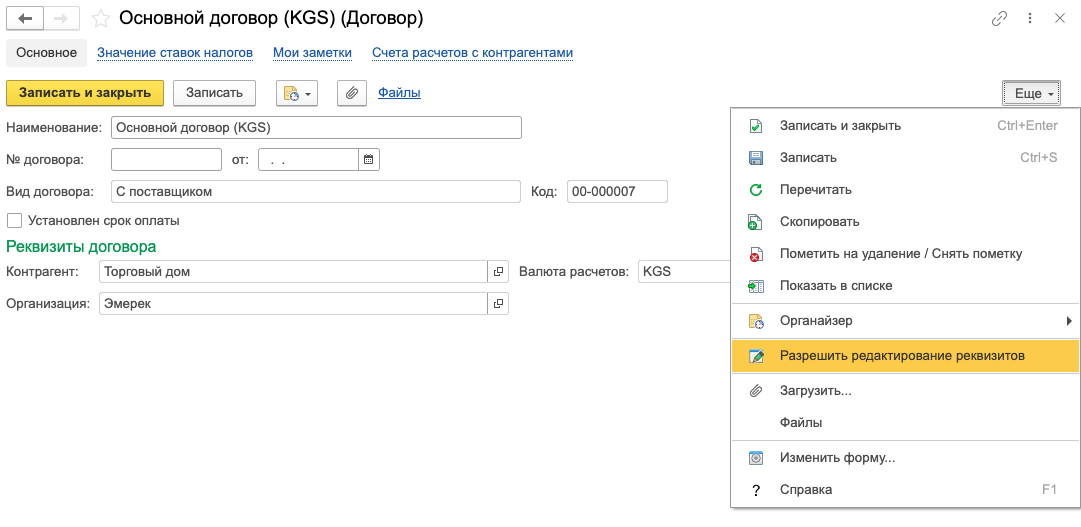This screenshot has width=1081, height=527.
Task: Click the yellow Записать и закрыть button
Action: (x=85, y=93)
